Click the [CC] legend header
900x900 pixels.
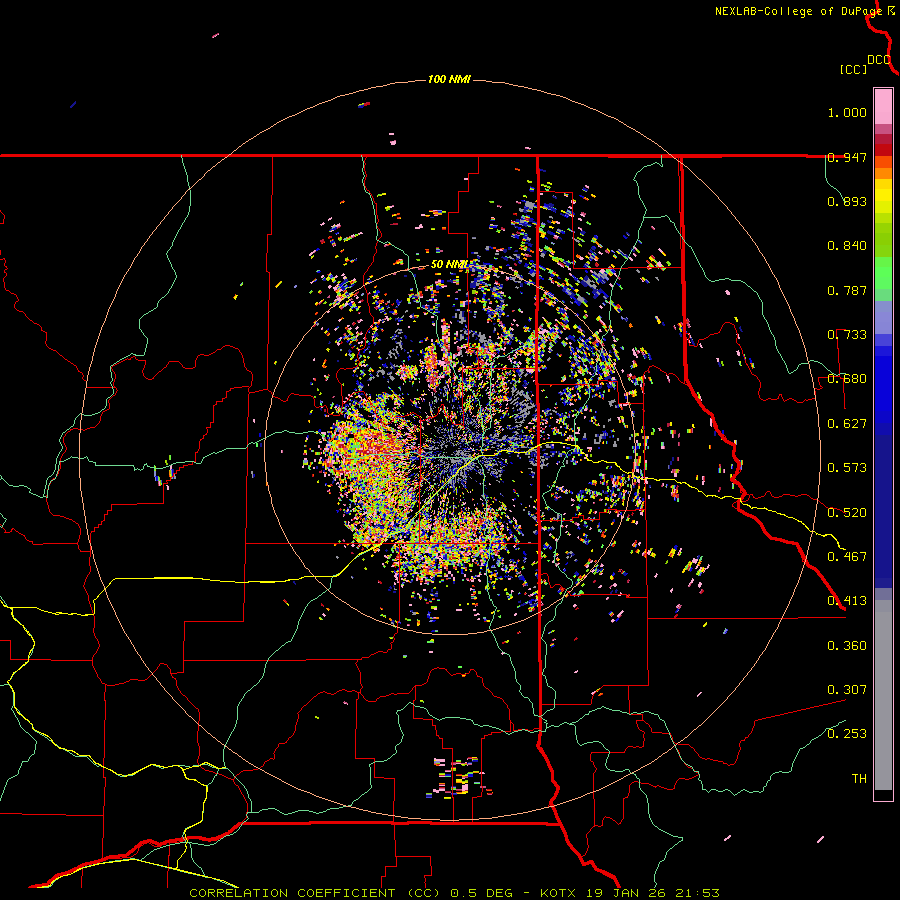click(x=853, y=69)
